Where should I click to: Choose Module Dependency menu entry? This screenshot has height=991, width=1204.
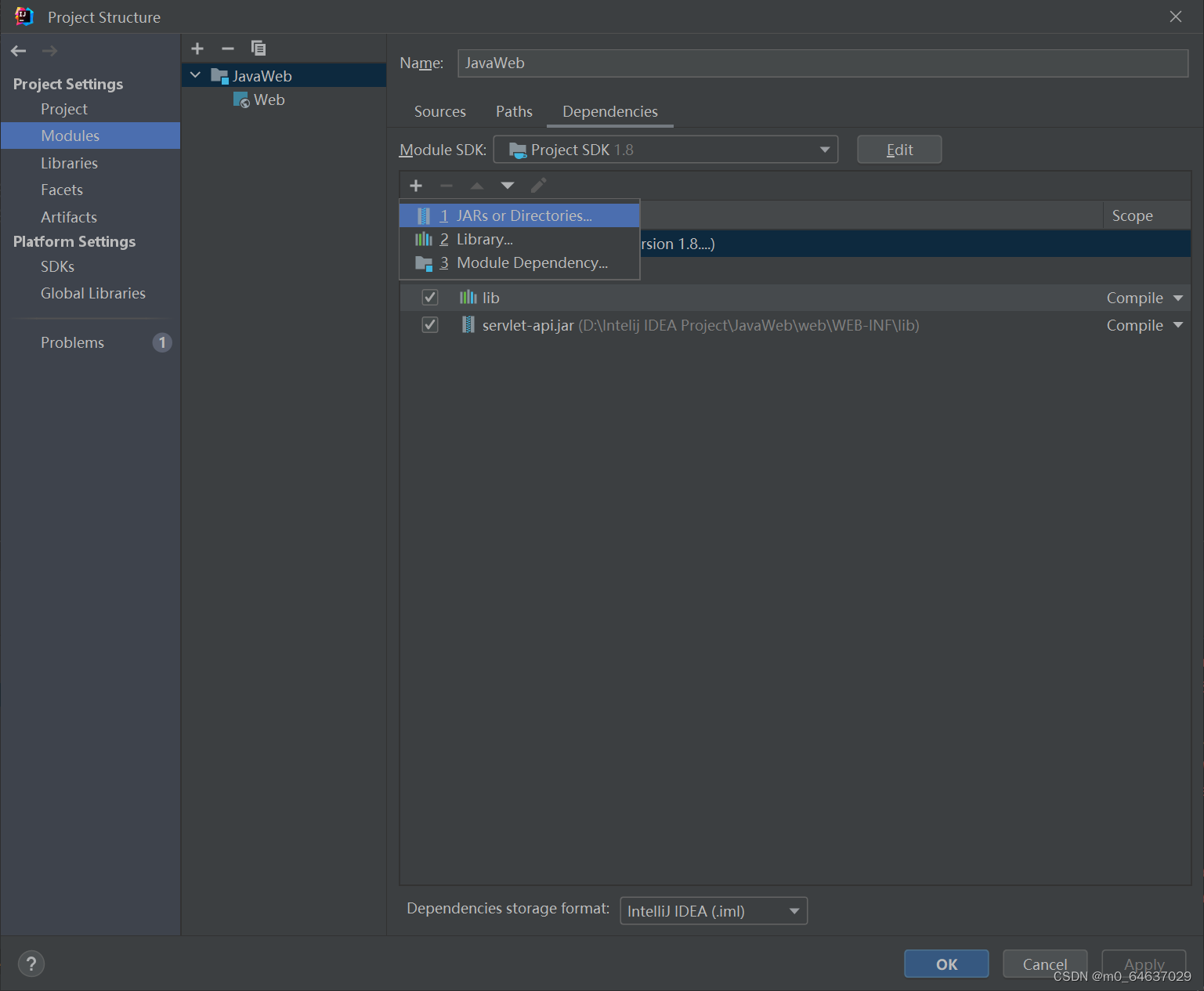pyautogui.click(x=519, y=262)
